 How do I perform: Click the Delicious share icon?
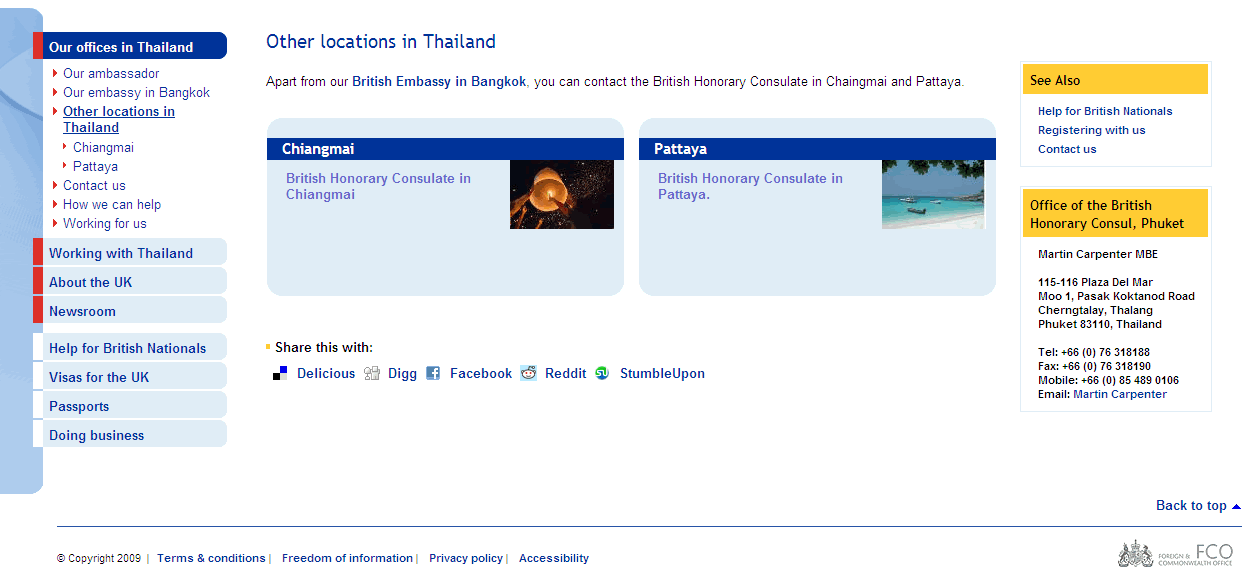point(281,374)
